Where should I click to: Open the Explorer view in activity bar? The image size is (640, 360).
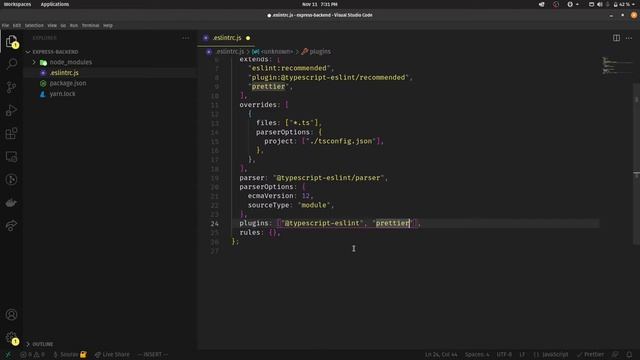pyautogui.click(x=11, y=41)
